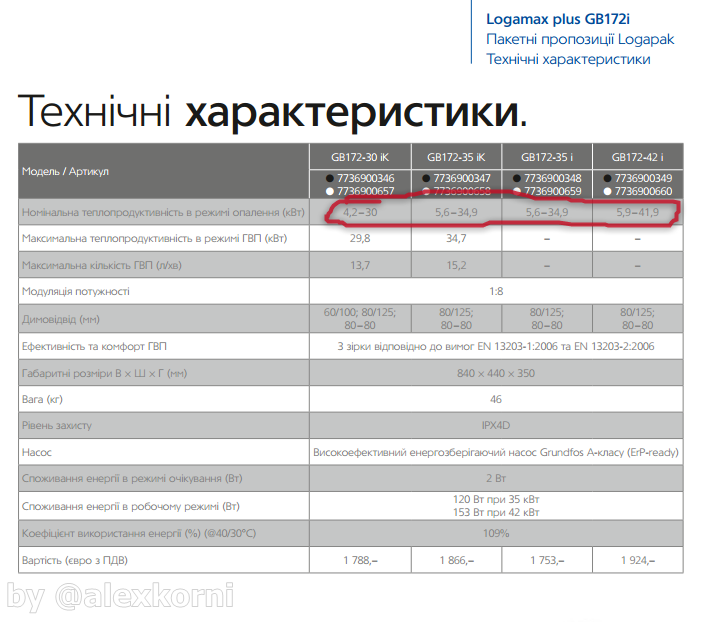Click the 'Споживання енергії в режимі очікування' label
This screenshot has height=622, width=727.
[132, 479]
